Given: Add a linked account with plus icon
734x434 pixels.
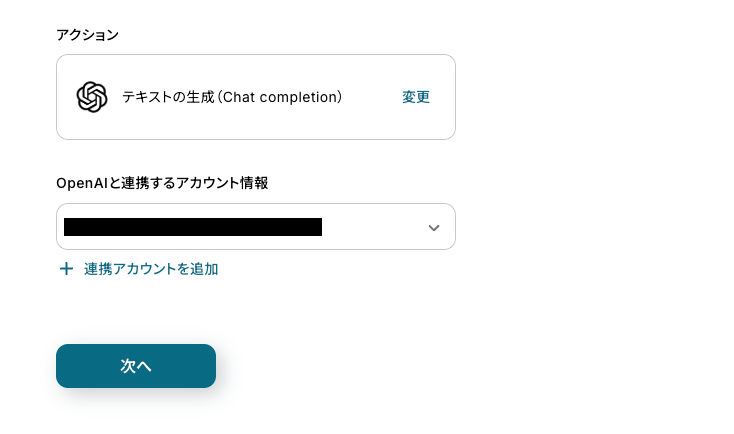Looking at the screenshot, I should pyautogui.click(x=66, y=268).
